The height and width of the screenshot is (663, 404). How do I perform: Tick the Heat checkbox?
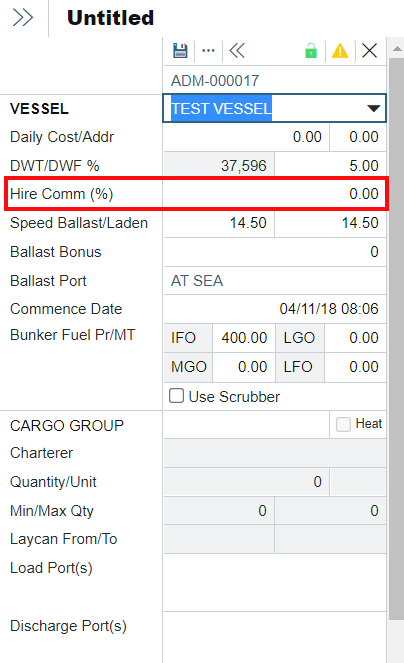pos(343,424)
